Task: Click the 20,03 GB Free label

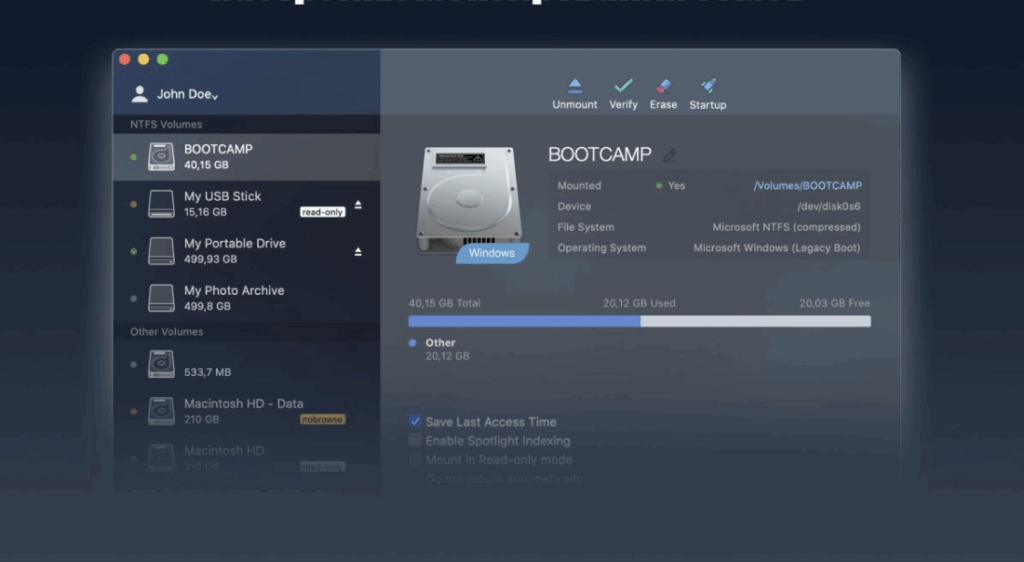Action: (x=835, y=303)
